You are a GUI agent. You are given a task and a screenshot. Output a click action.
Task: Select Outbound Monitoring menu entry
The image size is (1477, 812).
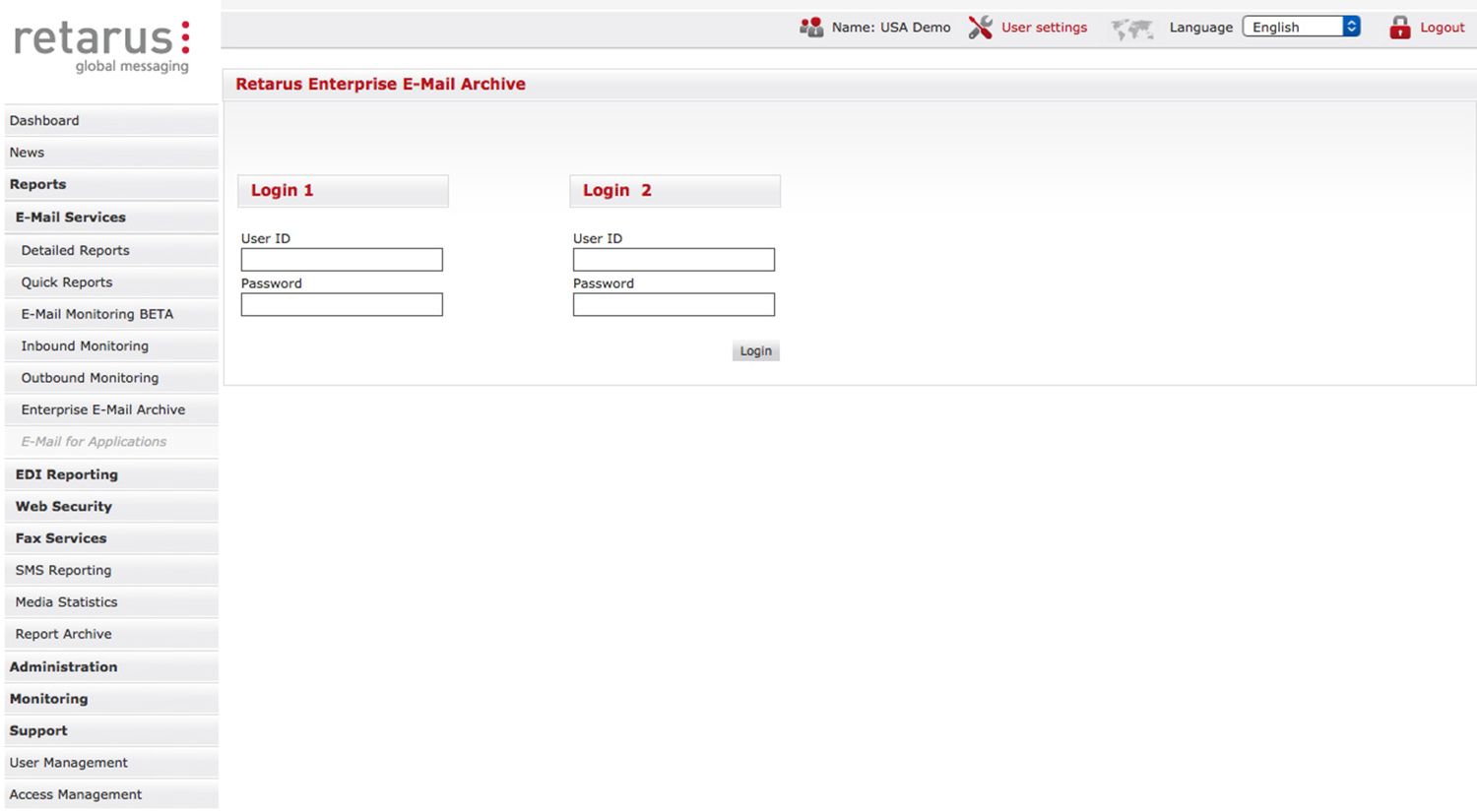pos(111,378)
